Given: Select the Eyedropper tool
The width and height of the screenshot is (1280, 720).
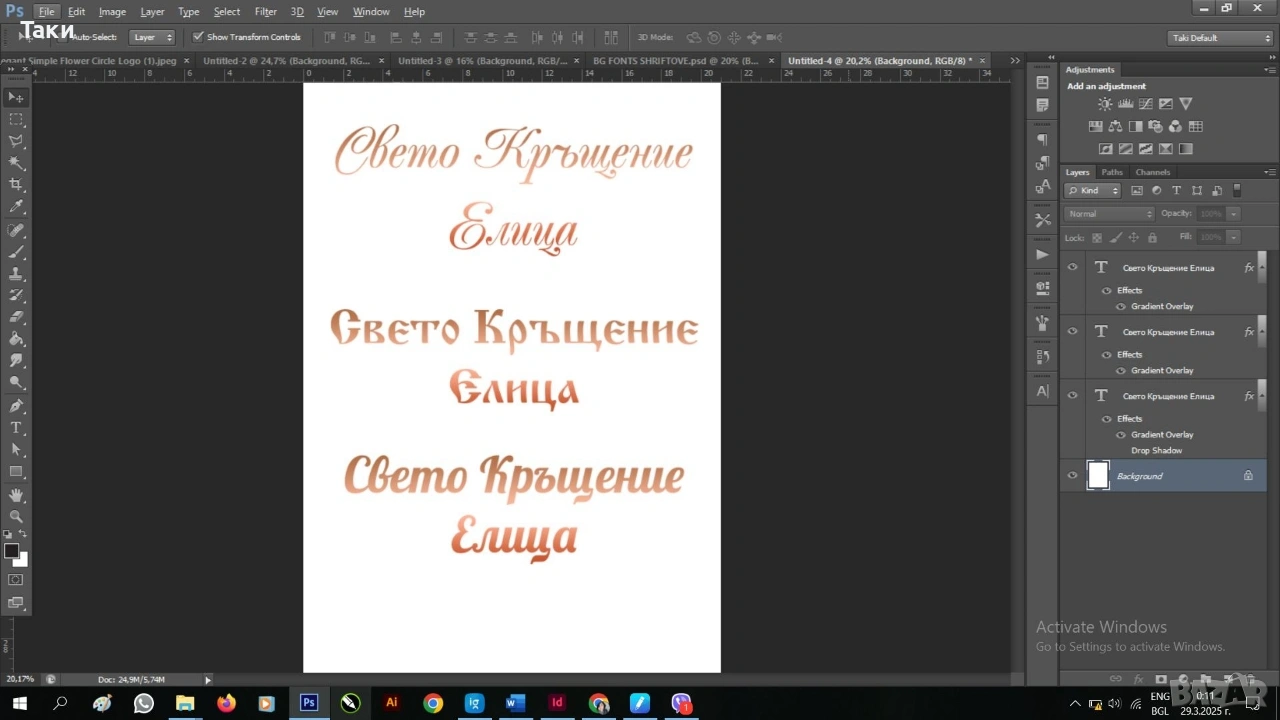Looking at the screenshot, I should click(16, 207).
